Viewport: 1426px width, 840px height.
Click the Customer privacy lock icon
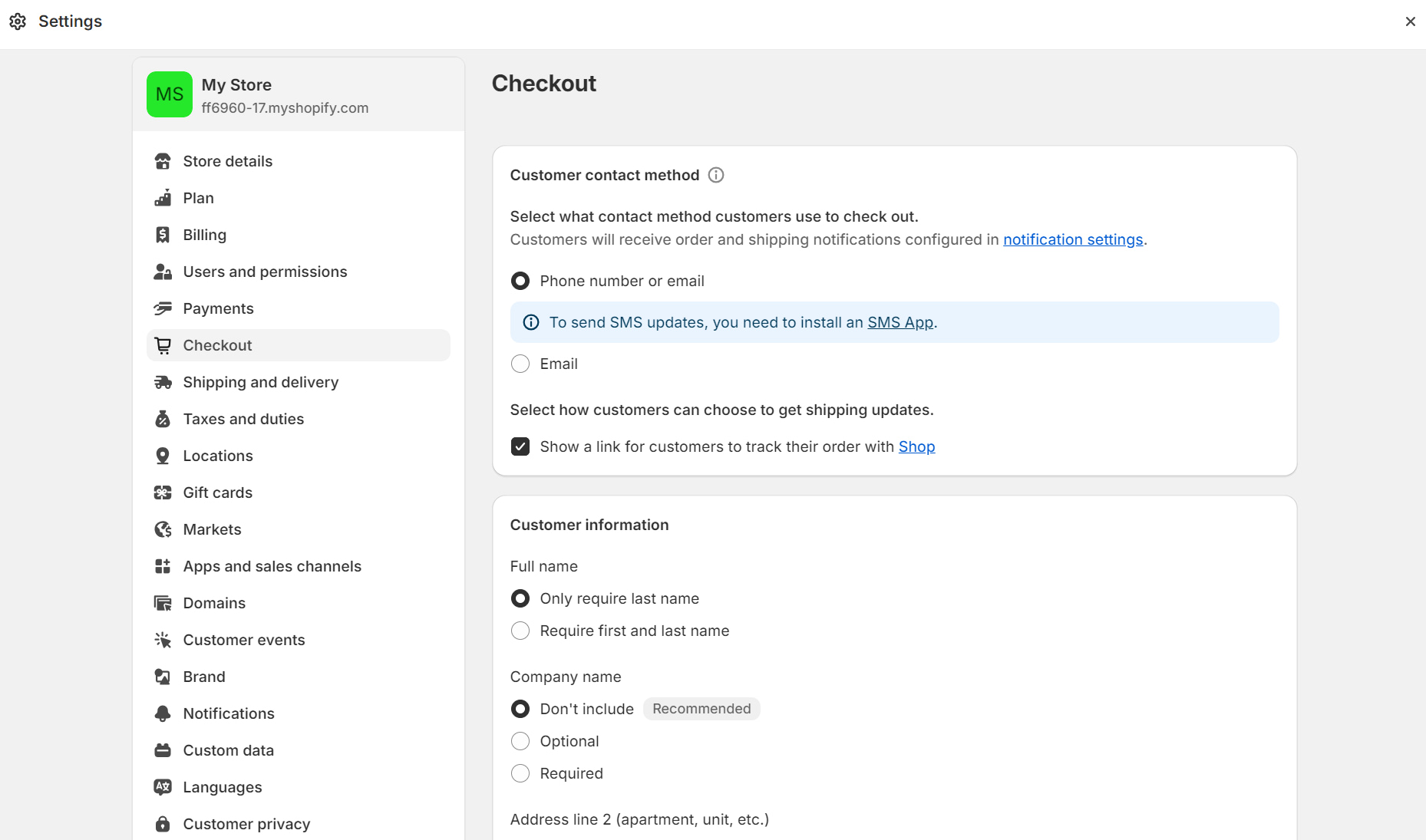pyautogui.click(x=163, y=824)
